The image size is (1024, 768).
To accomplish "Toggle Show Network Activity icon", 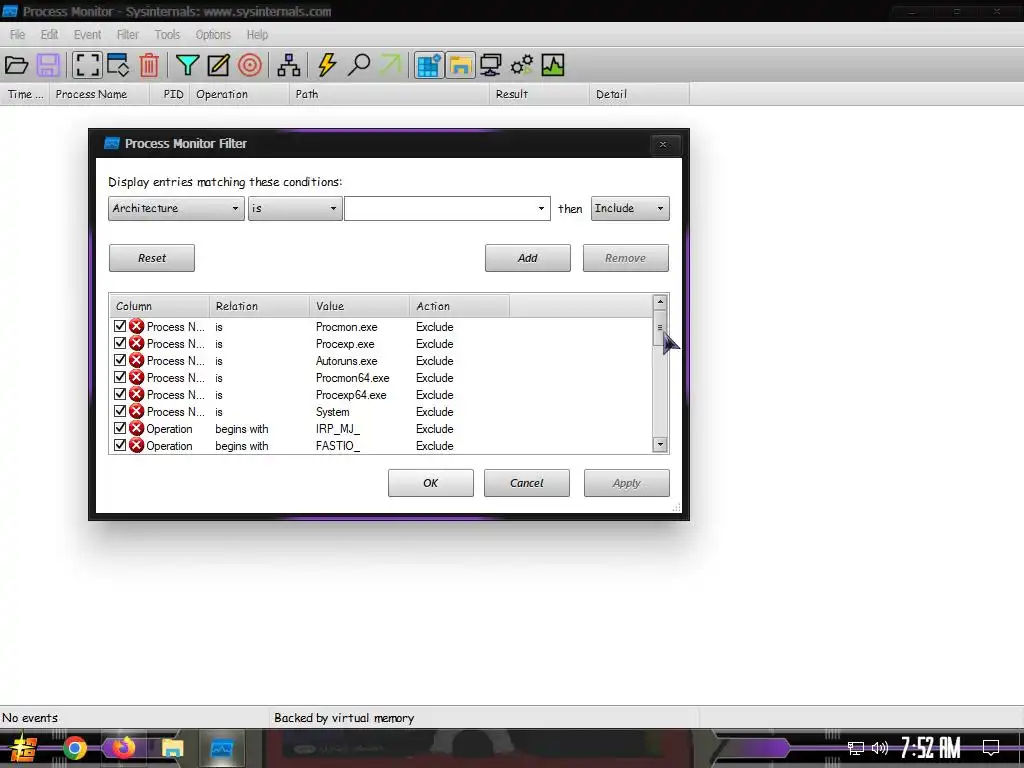I will [x=490, y=65].
